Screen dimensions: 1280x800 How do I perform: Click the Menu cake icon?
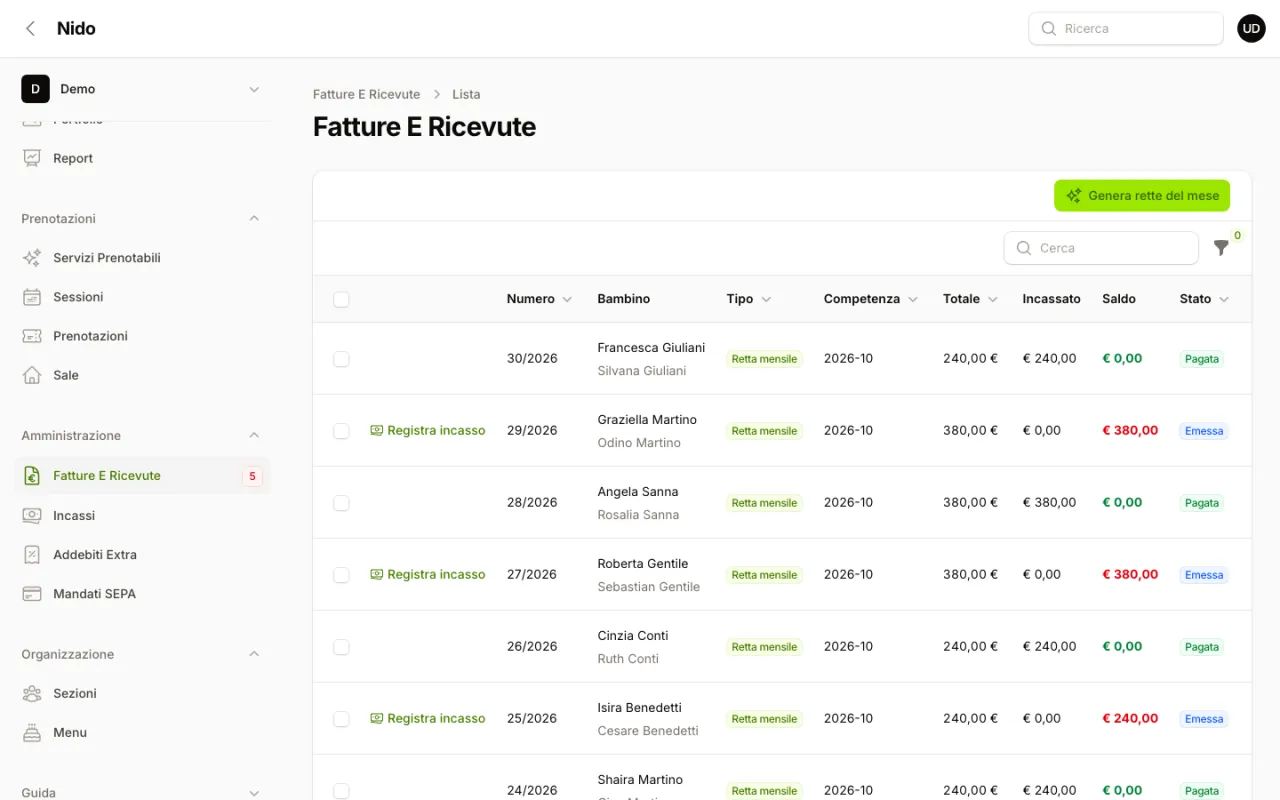32,732
